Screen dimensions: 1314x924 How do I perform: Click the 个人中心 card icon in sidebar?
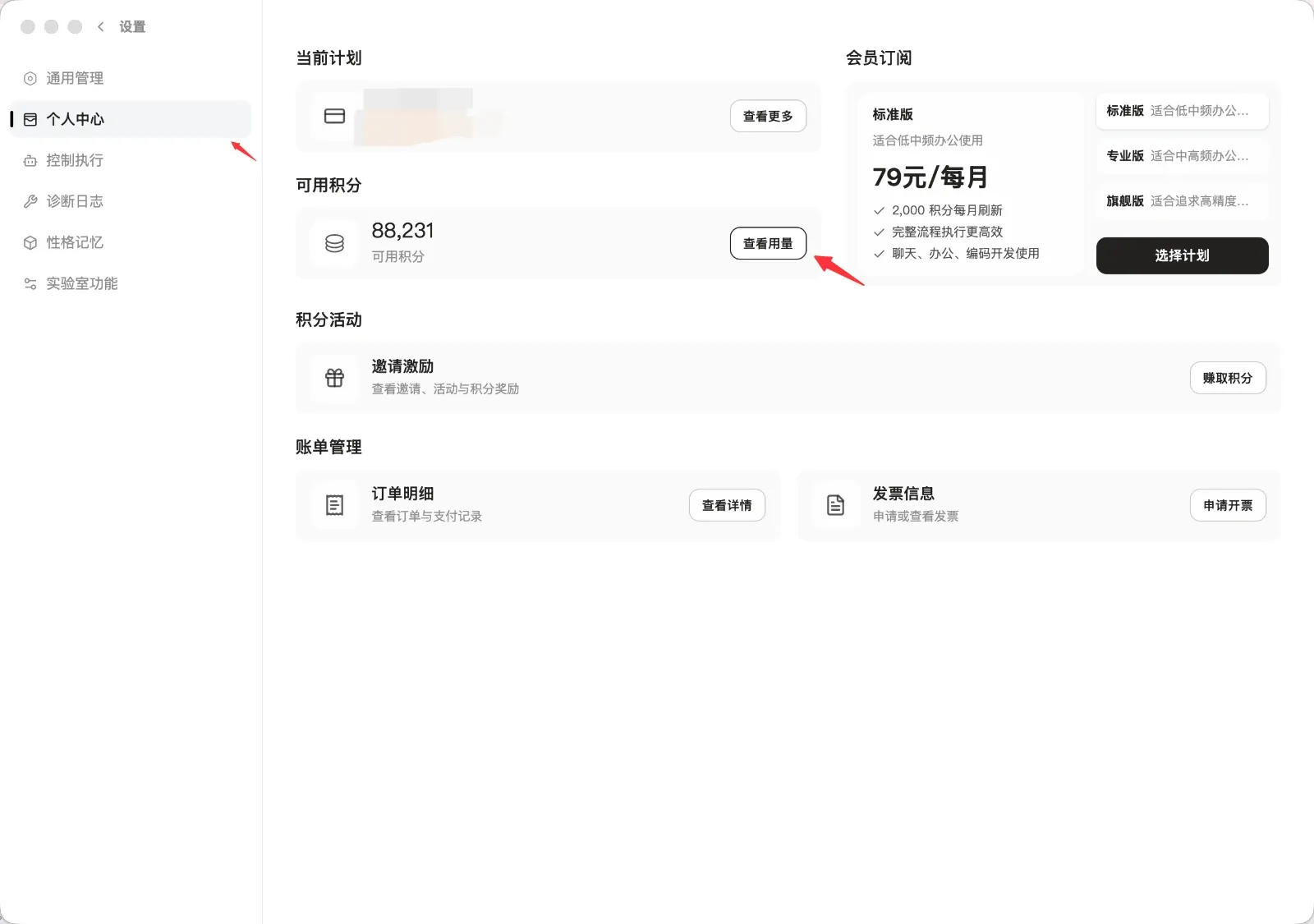30,120
